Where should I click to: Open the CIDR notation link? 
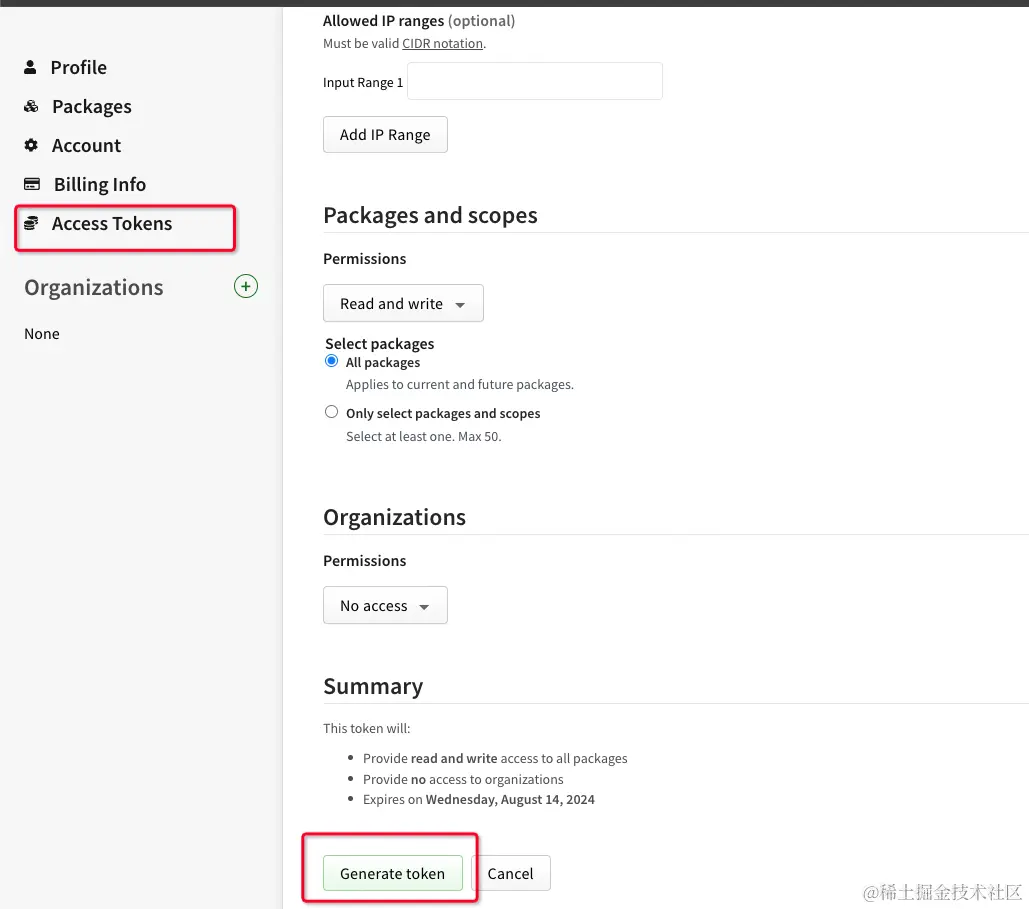[442, 43]
